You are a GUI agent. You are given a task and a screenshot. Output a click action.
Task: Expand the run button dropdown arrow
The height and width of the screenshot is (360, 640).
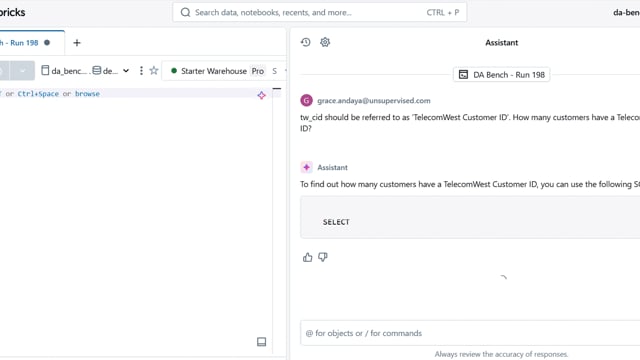(x=22, y=71)
